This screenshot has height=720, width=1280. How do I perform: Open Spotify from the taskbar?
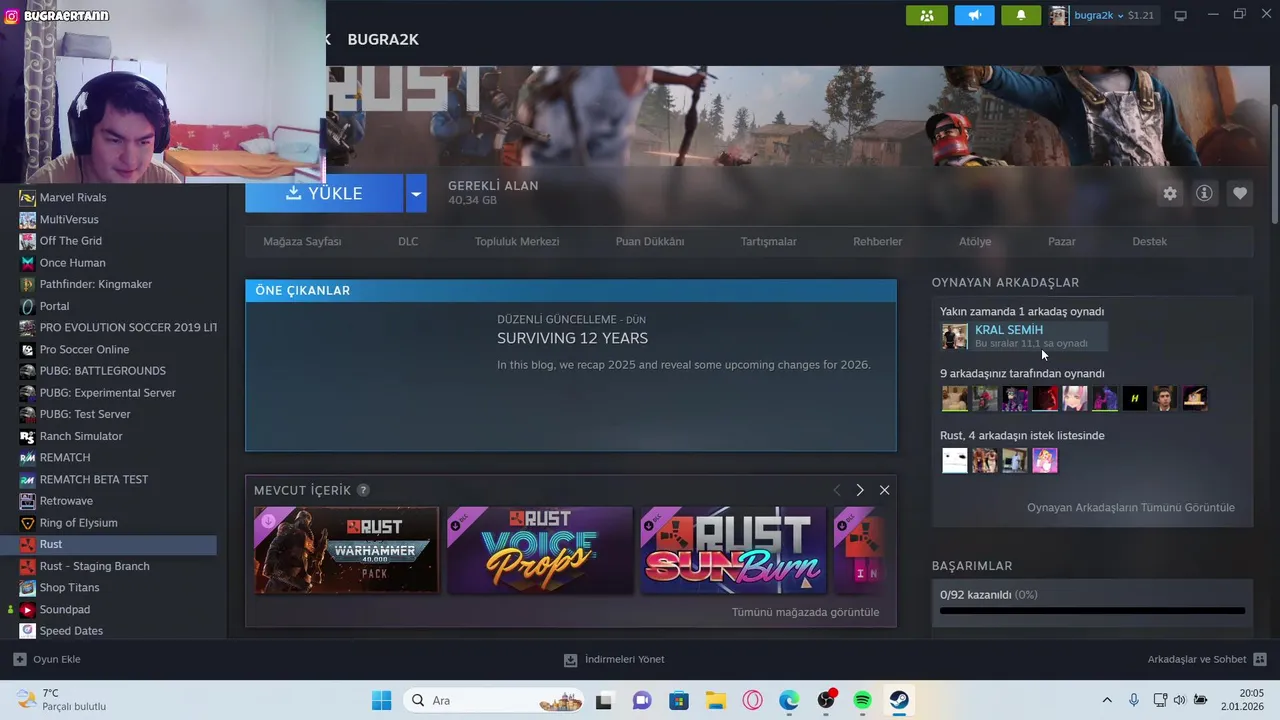863,700
